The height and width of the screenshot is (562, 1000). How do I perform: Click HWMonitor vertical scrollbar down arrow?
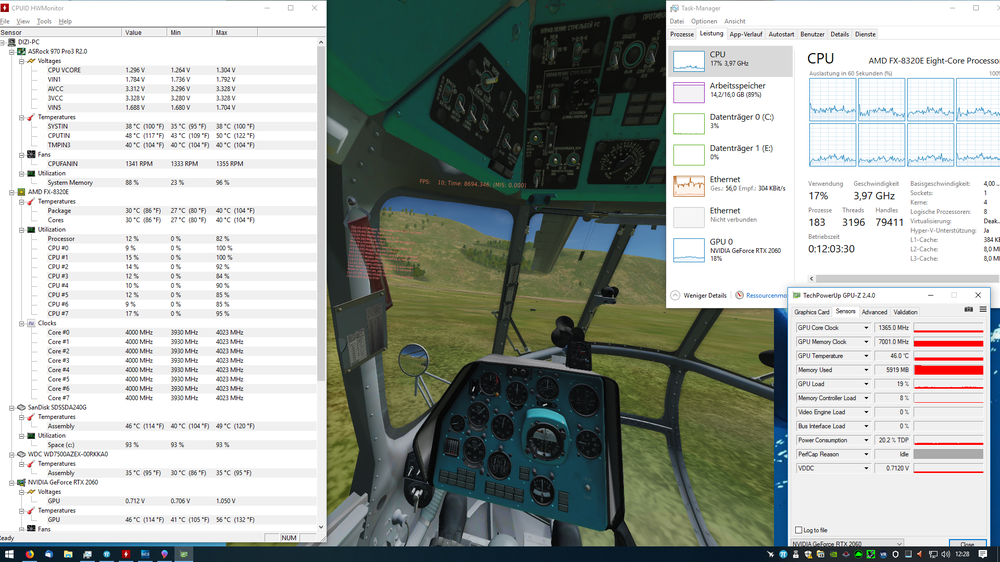(321, 527)
